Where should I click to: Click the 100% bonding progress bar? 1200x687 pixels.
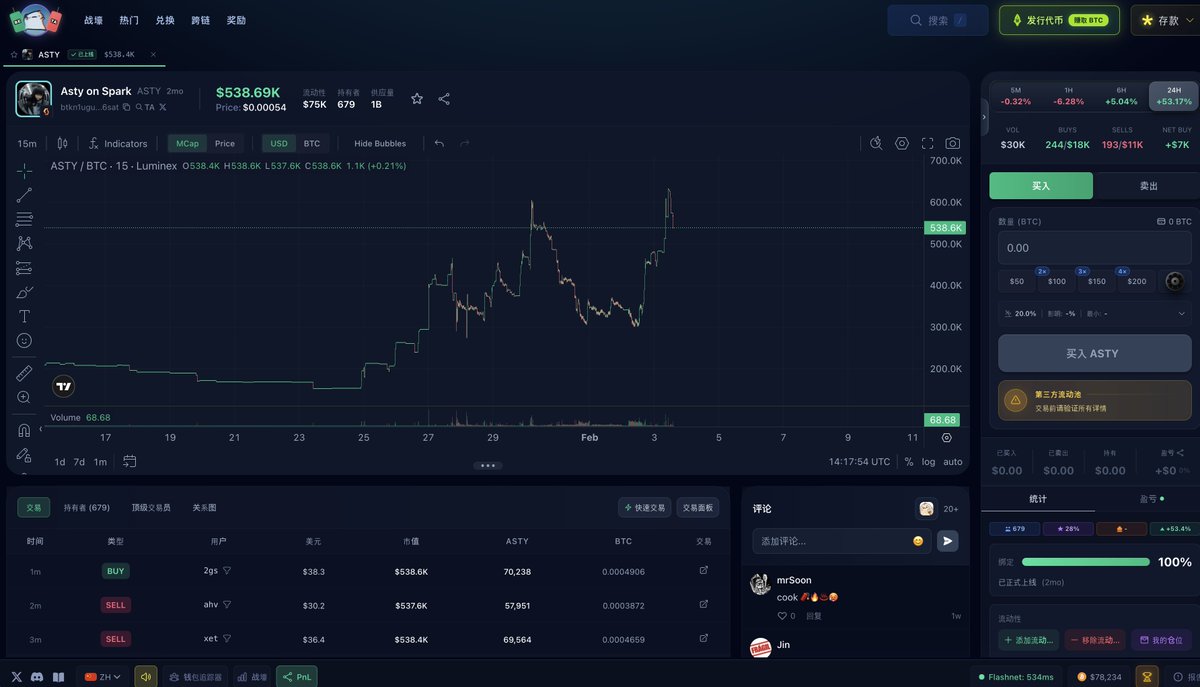pos(1086,562)
